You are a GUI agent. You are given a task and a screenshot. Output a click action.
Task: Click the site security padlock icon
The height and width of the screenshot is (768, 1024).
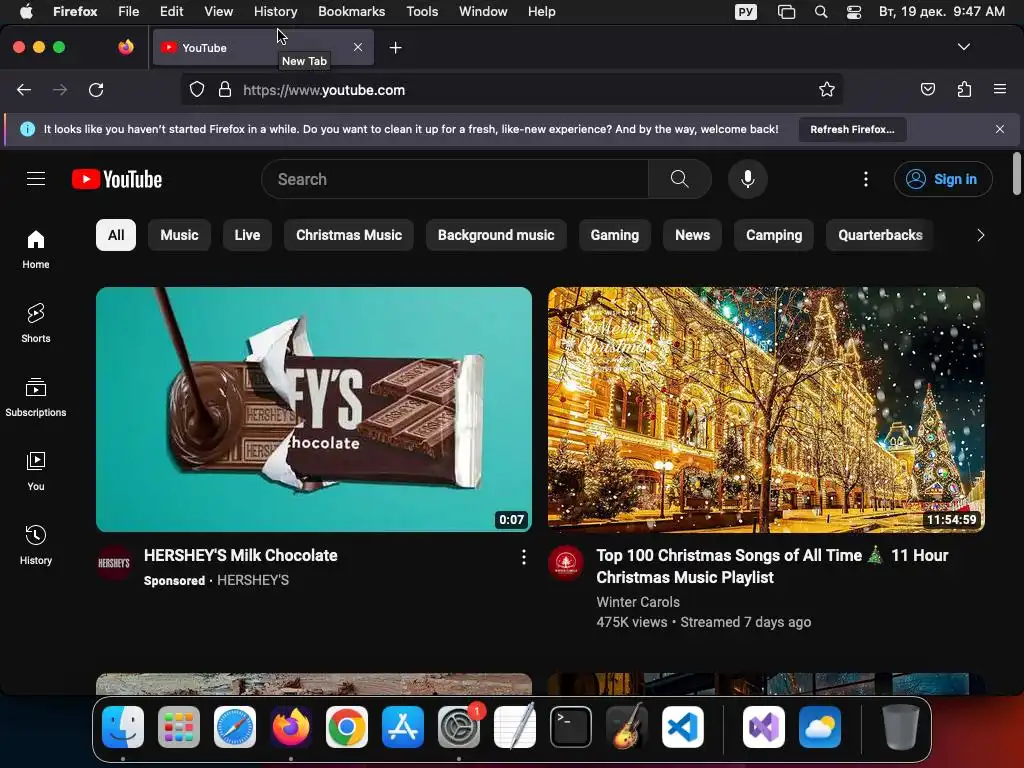[225, 89]
